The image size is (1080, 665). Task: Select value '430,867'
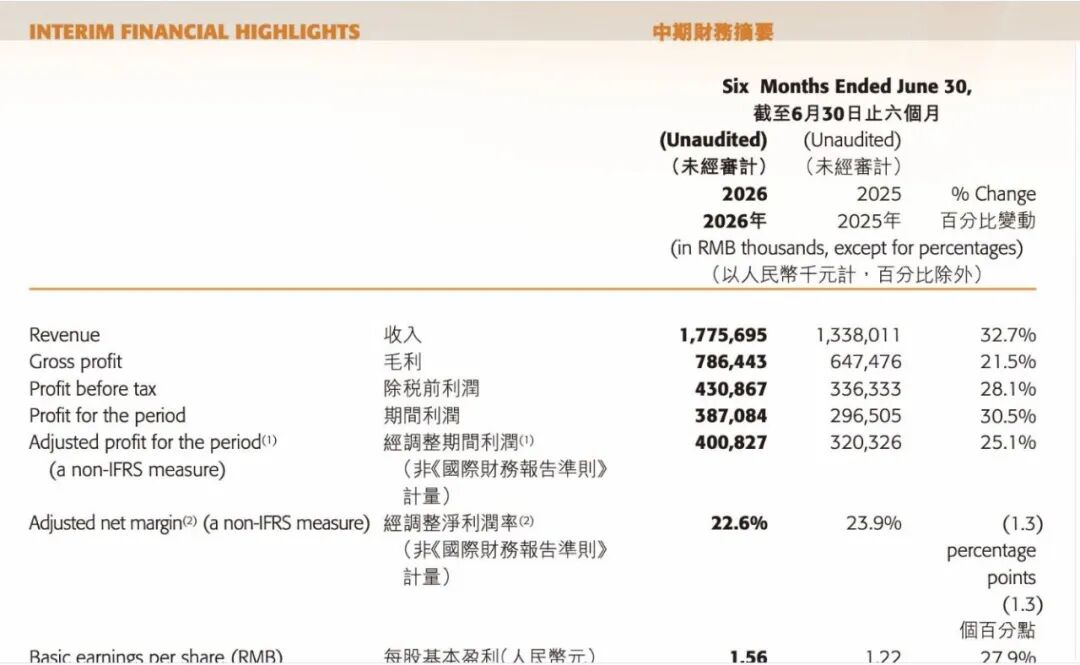[x=731, y=389]
